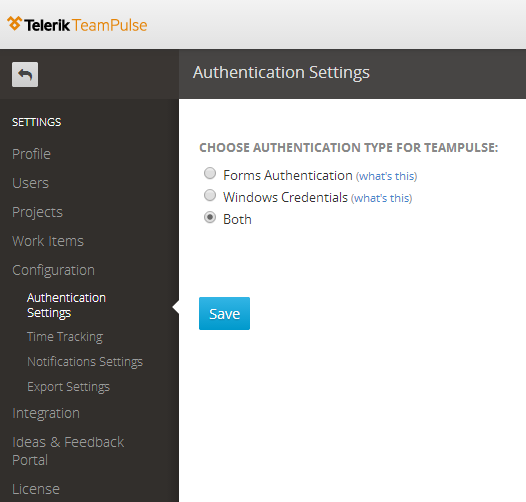Click the Telerik TeamPulse logo
The image size is (526, 502).
click(x=77, y=24)
